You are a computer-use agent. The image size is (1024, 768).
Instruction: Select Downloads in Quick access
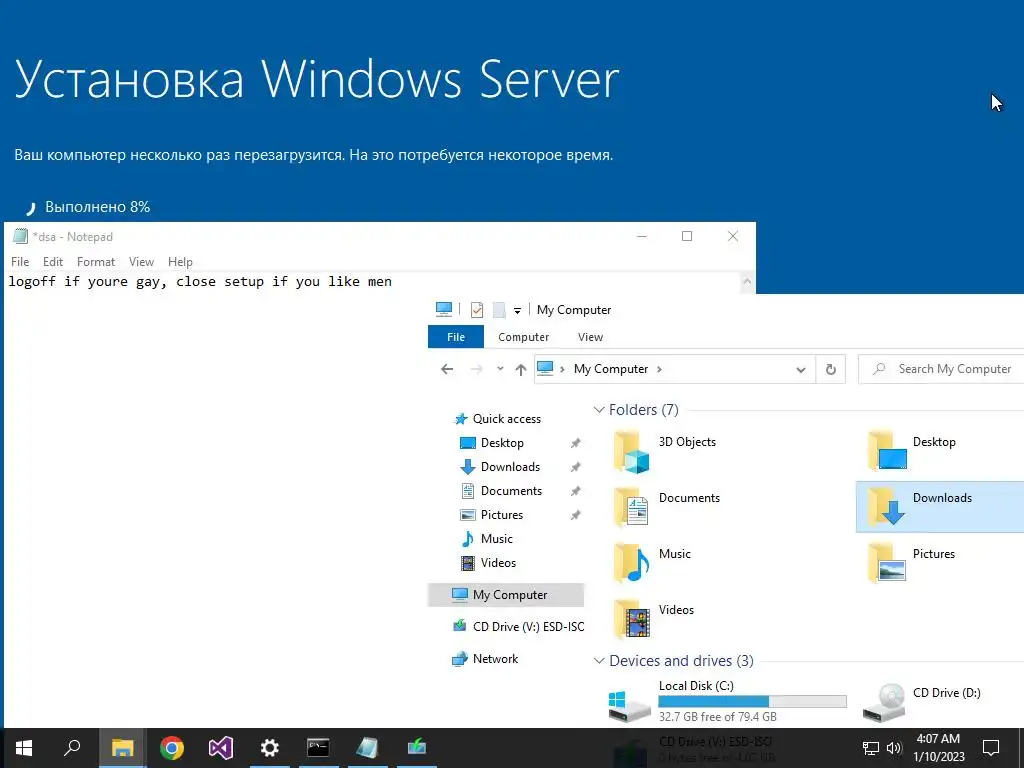(x=510, y=467)
